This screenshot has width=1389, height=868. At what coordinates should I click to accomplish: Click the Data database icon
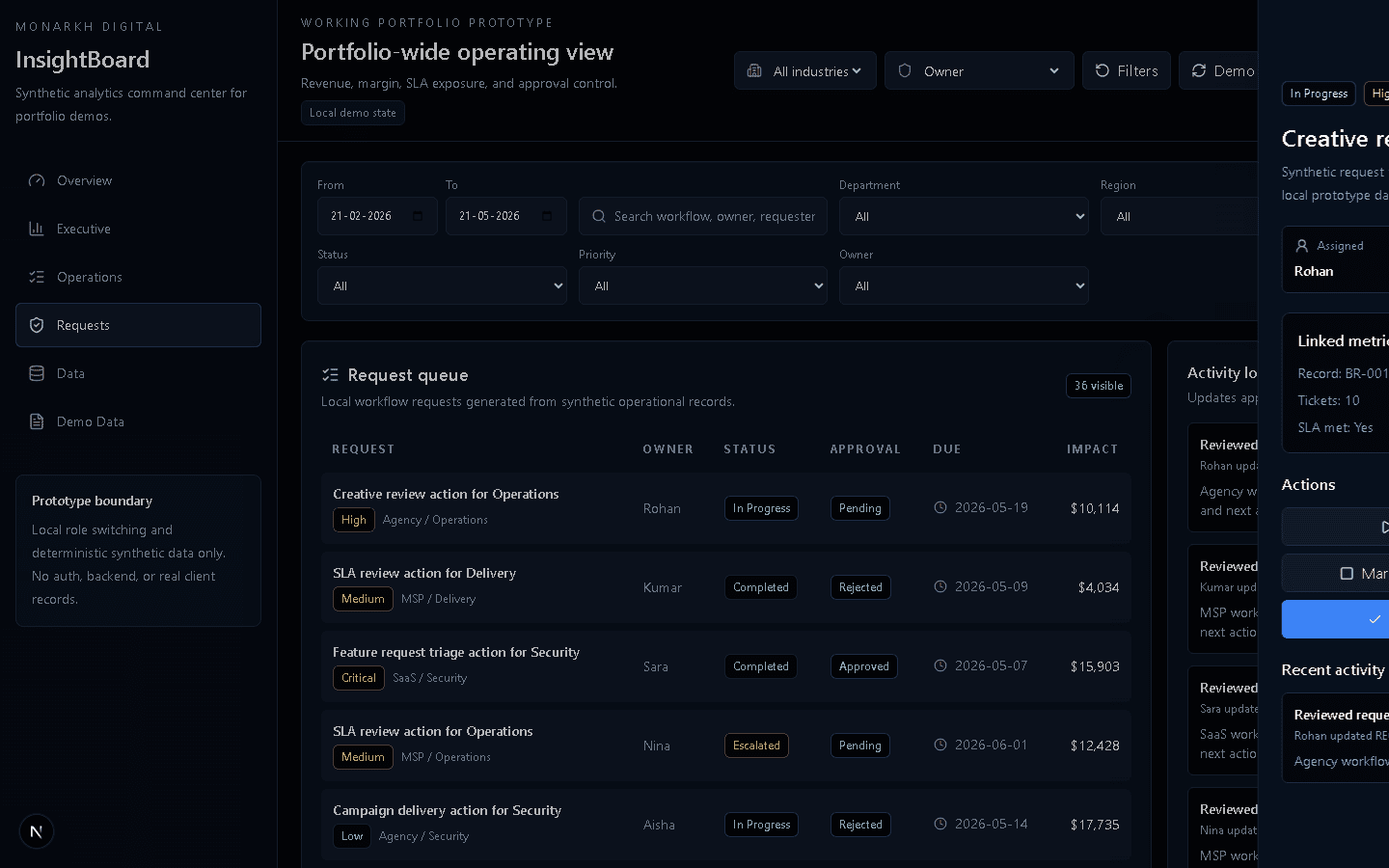click(37, 373)
